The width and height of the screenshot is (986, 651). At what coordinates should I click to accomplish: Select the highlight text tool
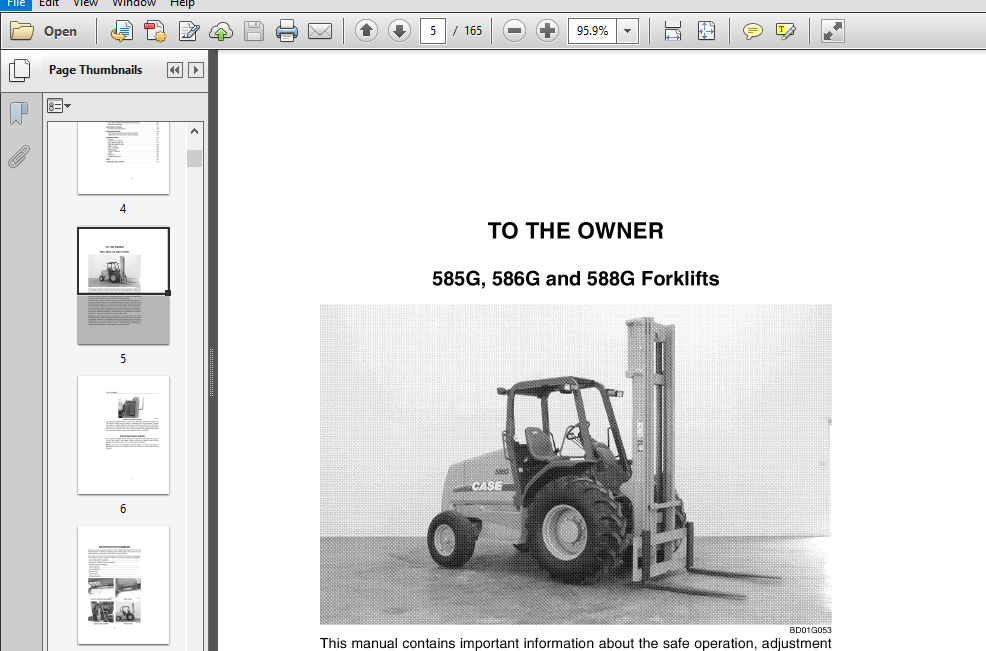(x=785, y=31)
